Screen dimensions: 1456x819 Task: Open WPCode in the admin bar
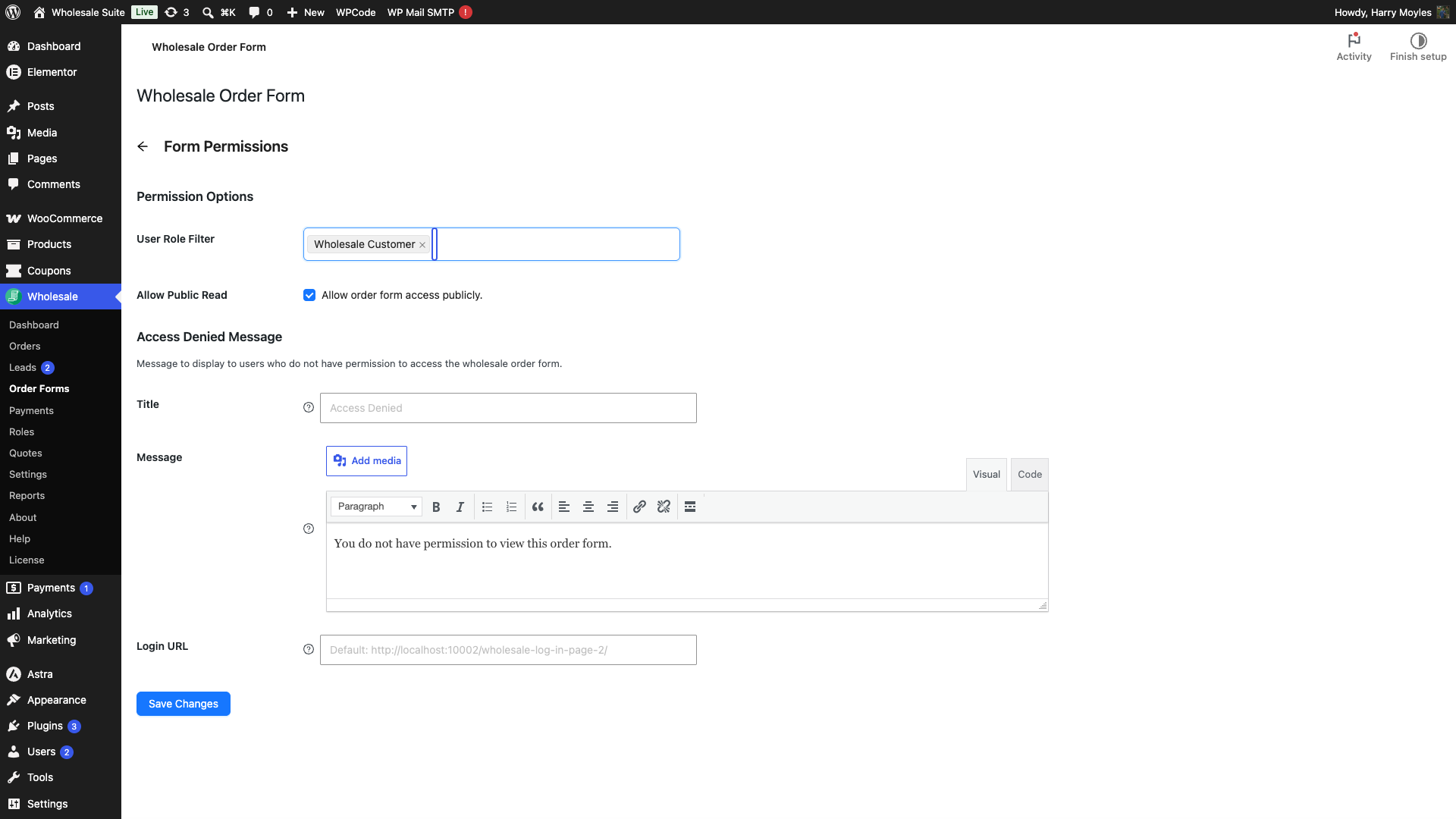(x=356, y=12)
